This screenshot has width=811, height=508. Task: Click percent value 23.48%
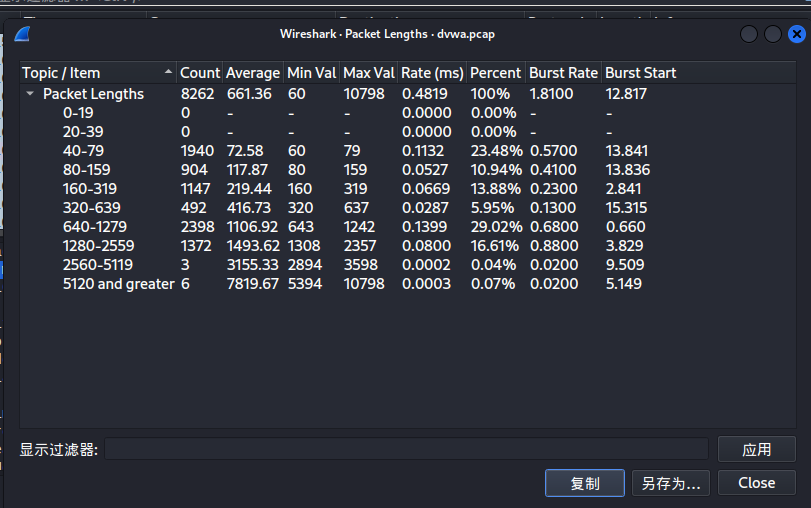pos(497,151)
